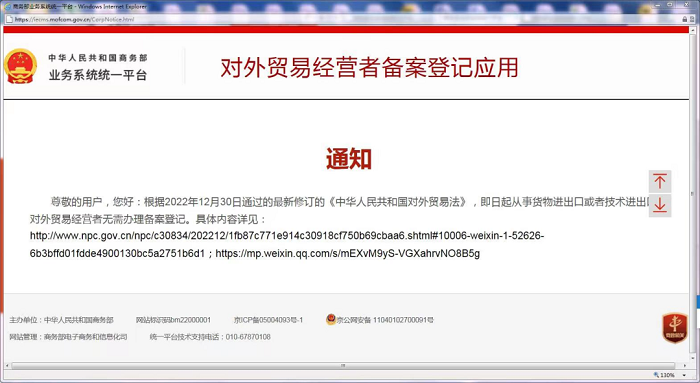Click 网站标识码bm22000001 footer text
This screenshot has height=383, width=700.
(173, 320)
